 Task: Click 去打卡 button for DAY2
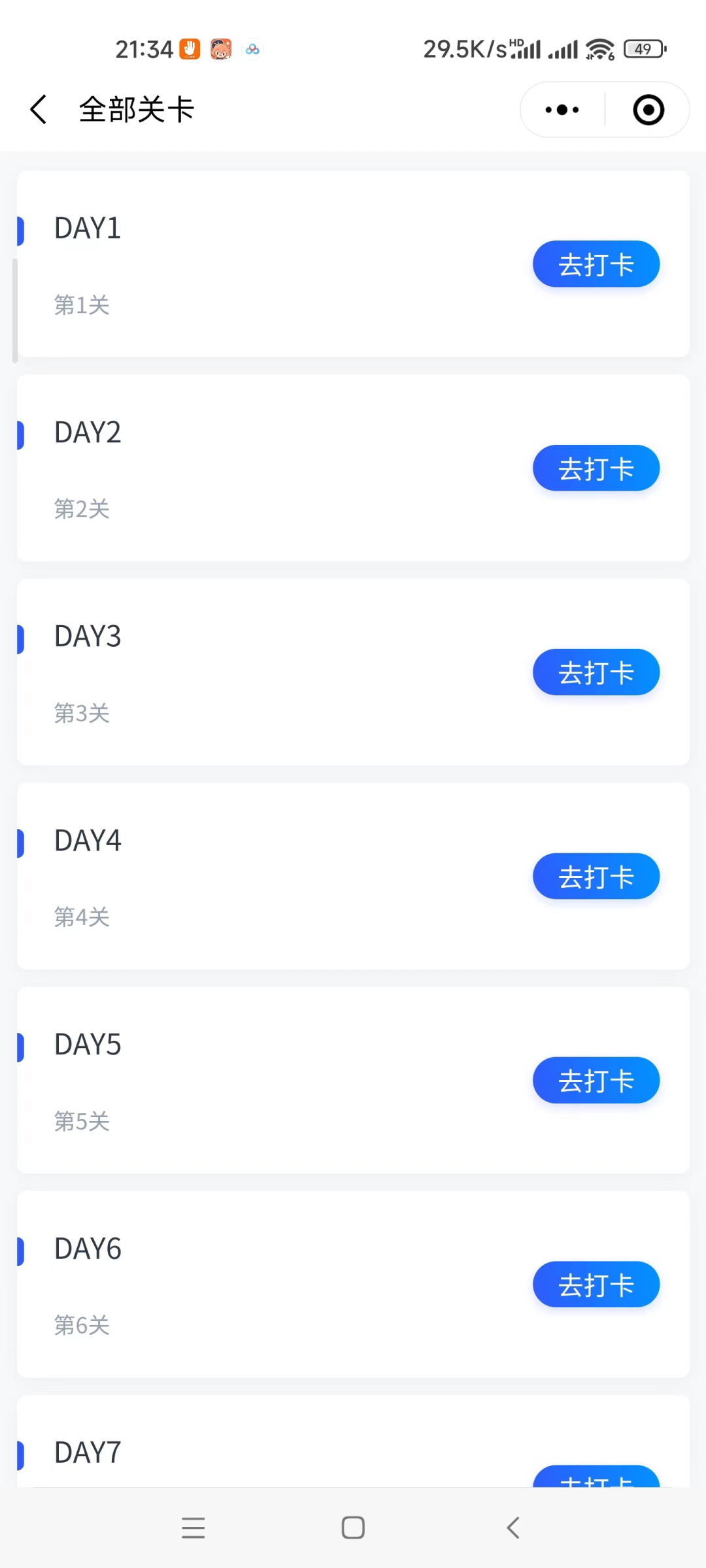(x=596, y=468)
